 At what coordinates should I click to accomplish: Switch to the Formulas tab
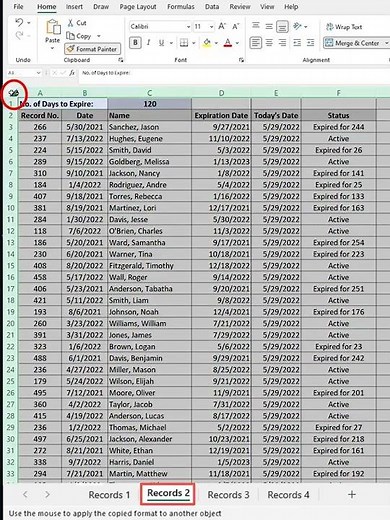(x=181, y=7)
